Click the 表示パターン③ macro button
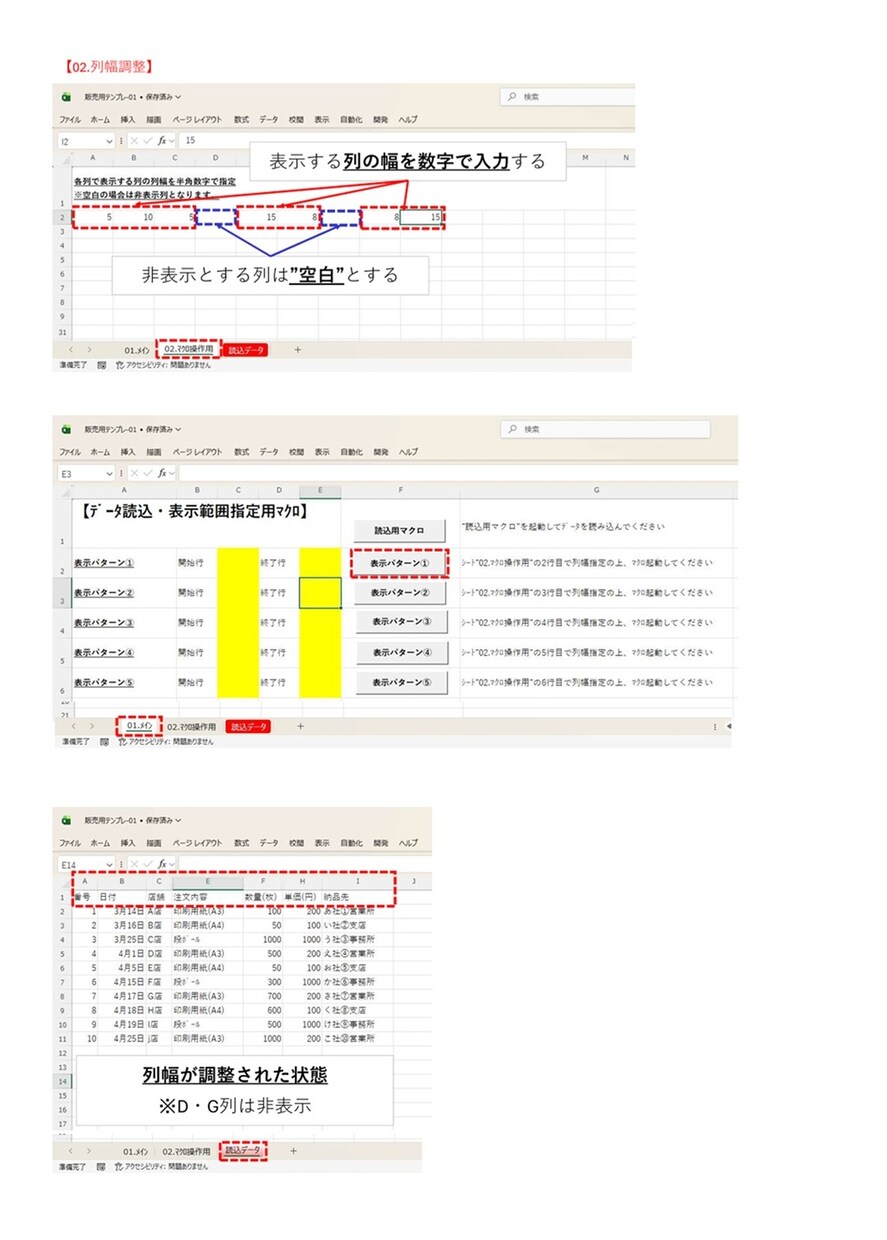Viewport: 887px width, 1240px height. 400,621
